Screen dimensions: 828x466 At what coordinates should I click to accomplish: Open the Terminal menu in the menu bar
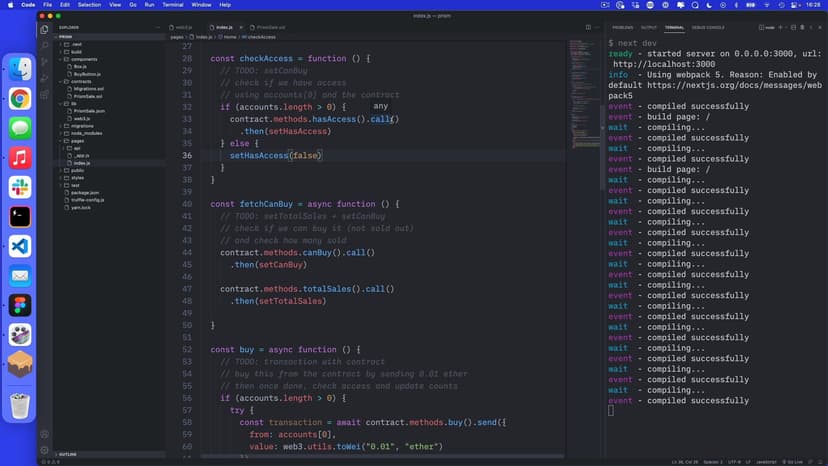[x=172, y=5]
